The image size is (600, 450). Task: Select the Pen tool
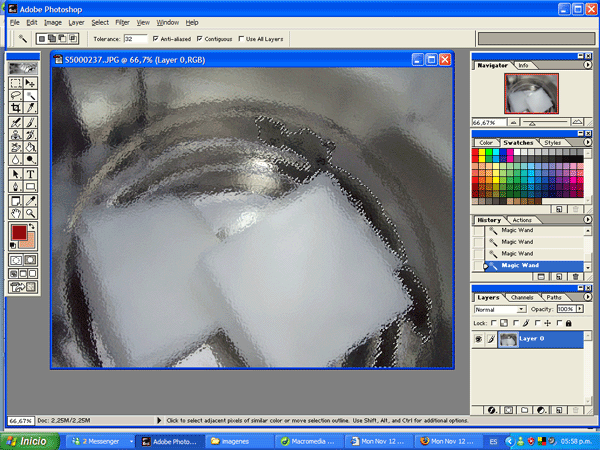click(x=16, y=186)
